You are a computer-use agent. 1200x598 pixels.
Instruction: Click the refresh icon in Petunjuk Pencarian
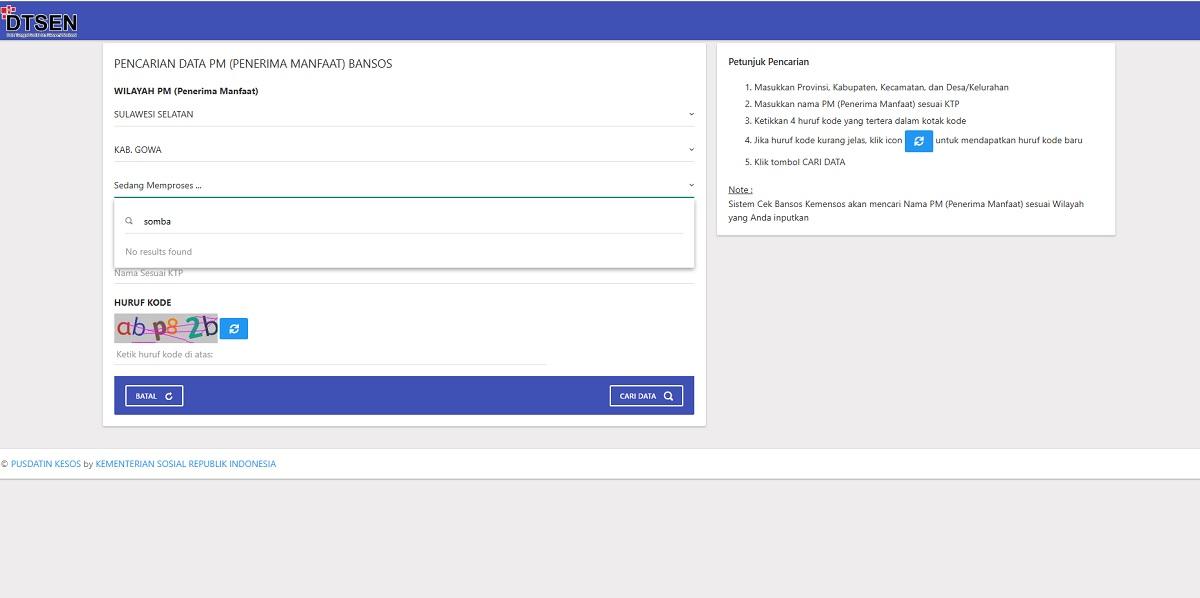[918, 141]
